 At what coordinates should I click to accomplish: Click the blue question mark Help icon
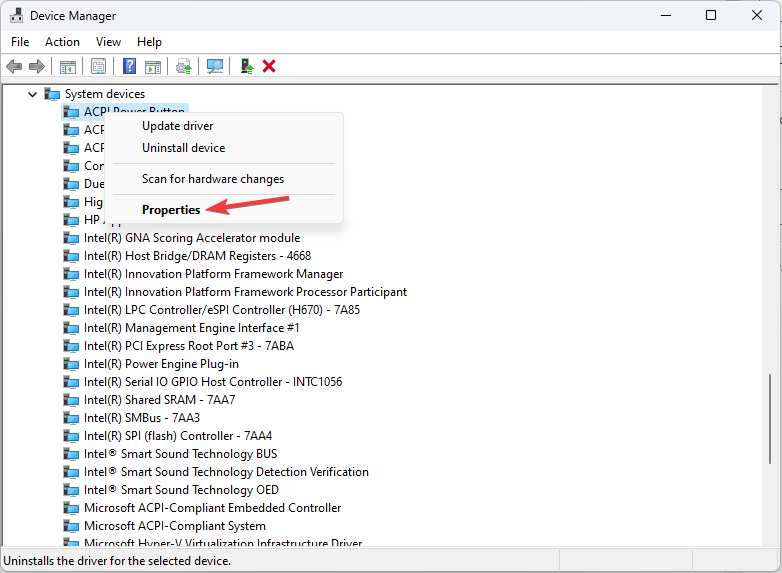point(129,66)
